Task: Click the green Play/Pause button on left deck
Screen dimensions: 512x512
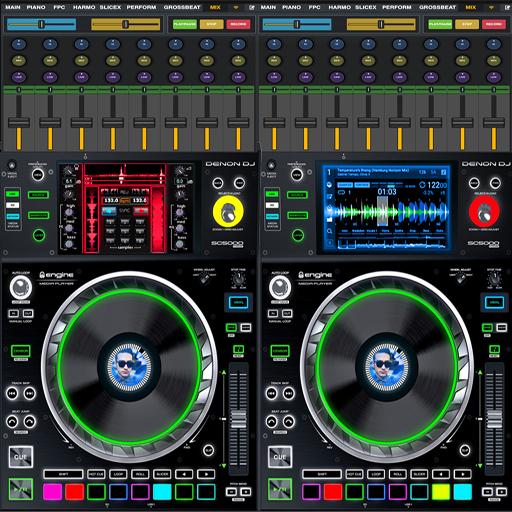Action: pos(21,489)
